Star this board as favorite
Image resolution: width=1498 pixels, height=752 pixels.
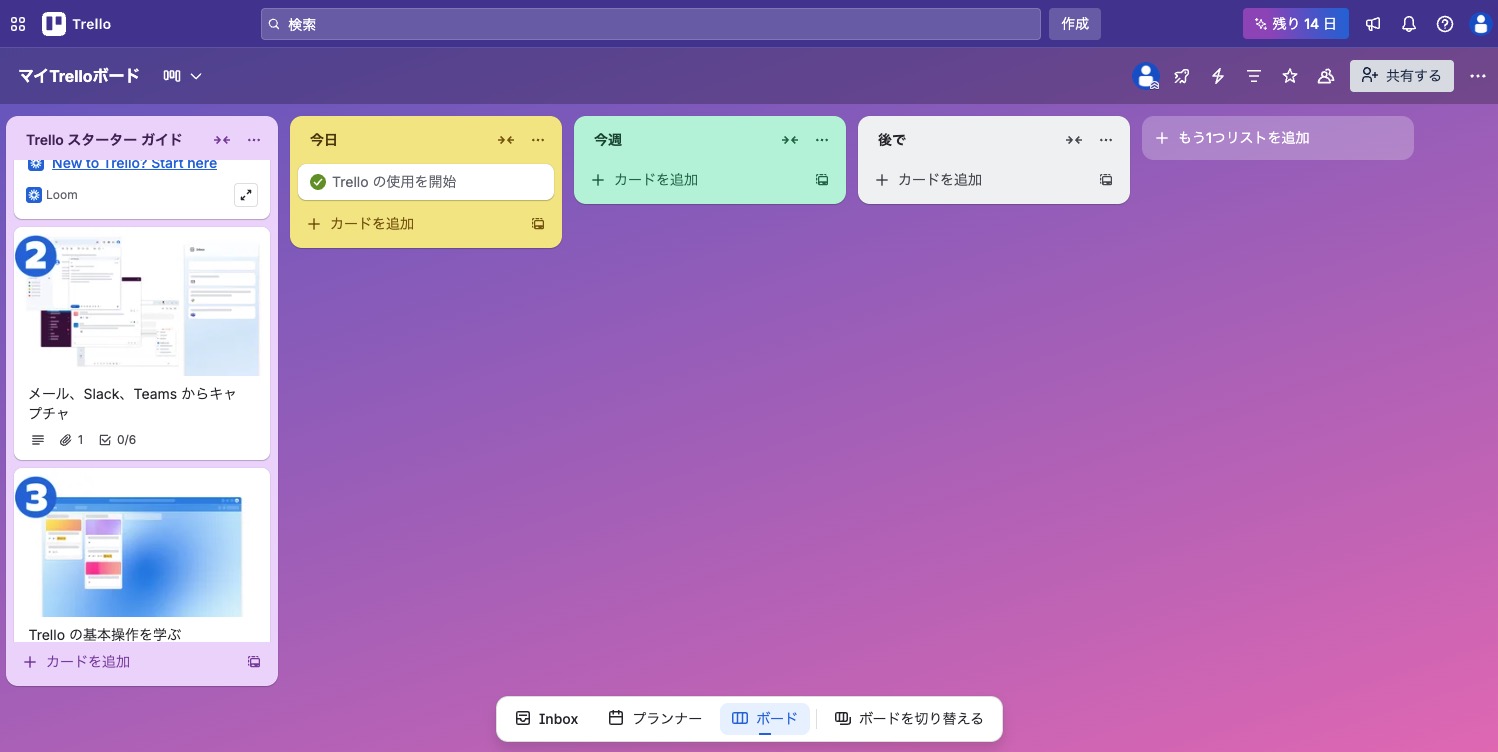point(1290,76)
